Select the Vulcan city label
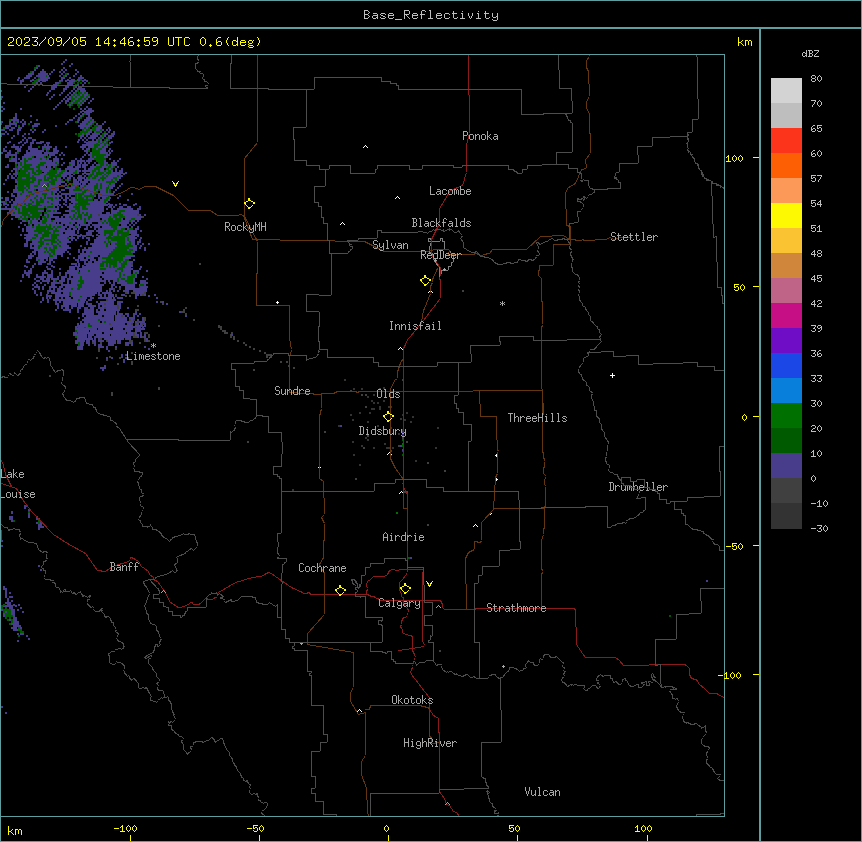This screenshot has width=862, height=842. coord(543,792)
